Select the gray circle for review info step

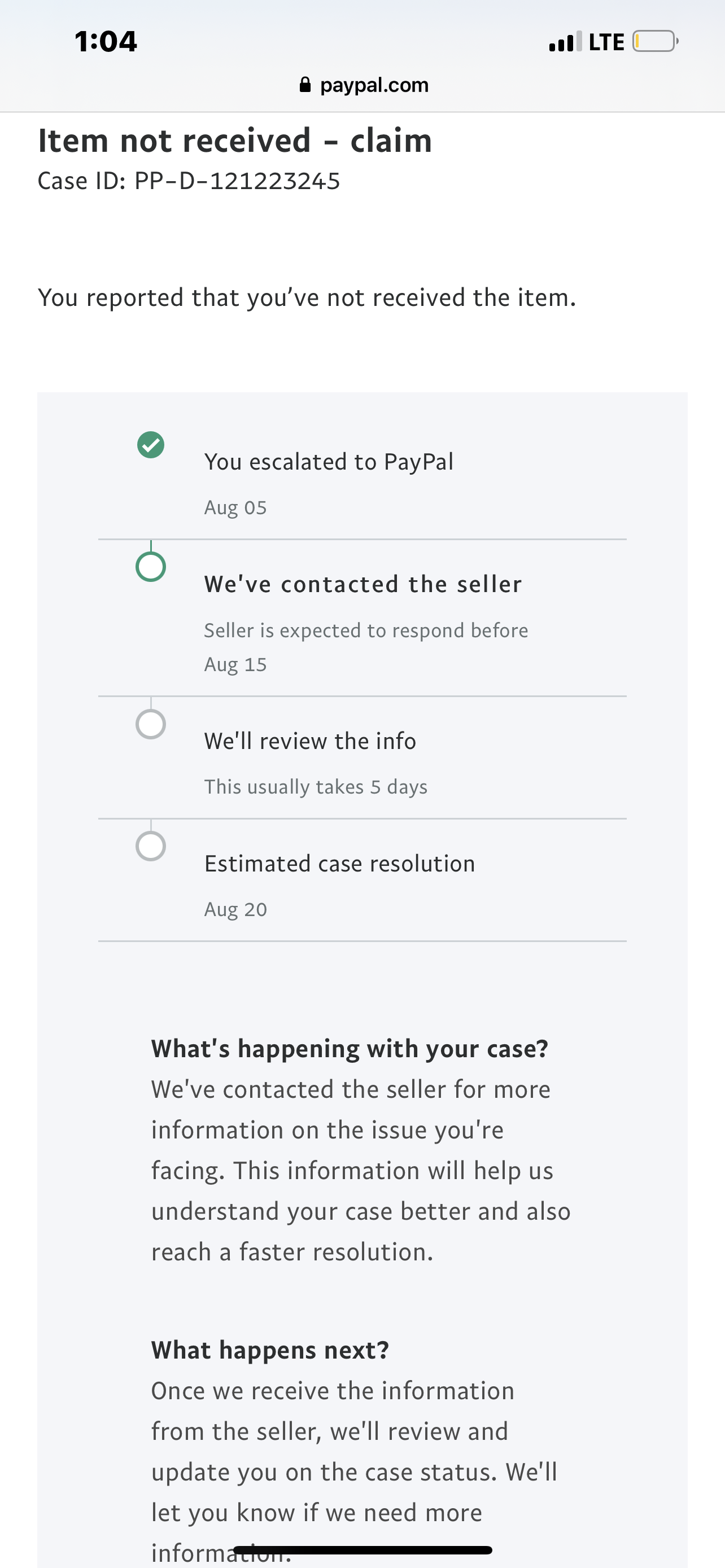(150, 724)
